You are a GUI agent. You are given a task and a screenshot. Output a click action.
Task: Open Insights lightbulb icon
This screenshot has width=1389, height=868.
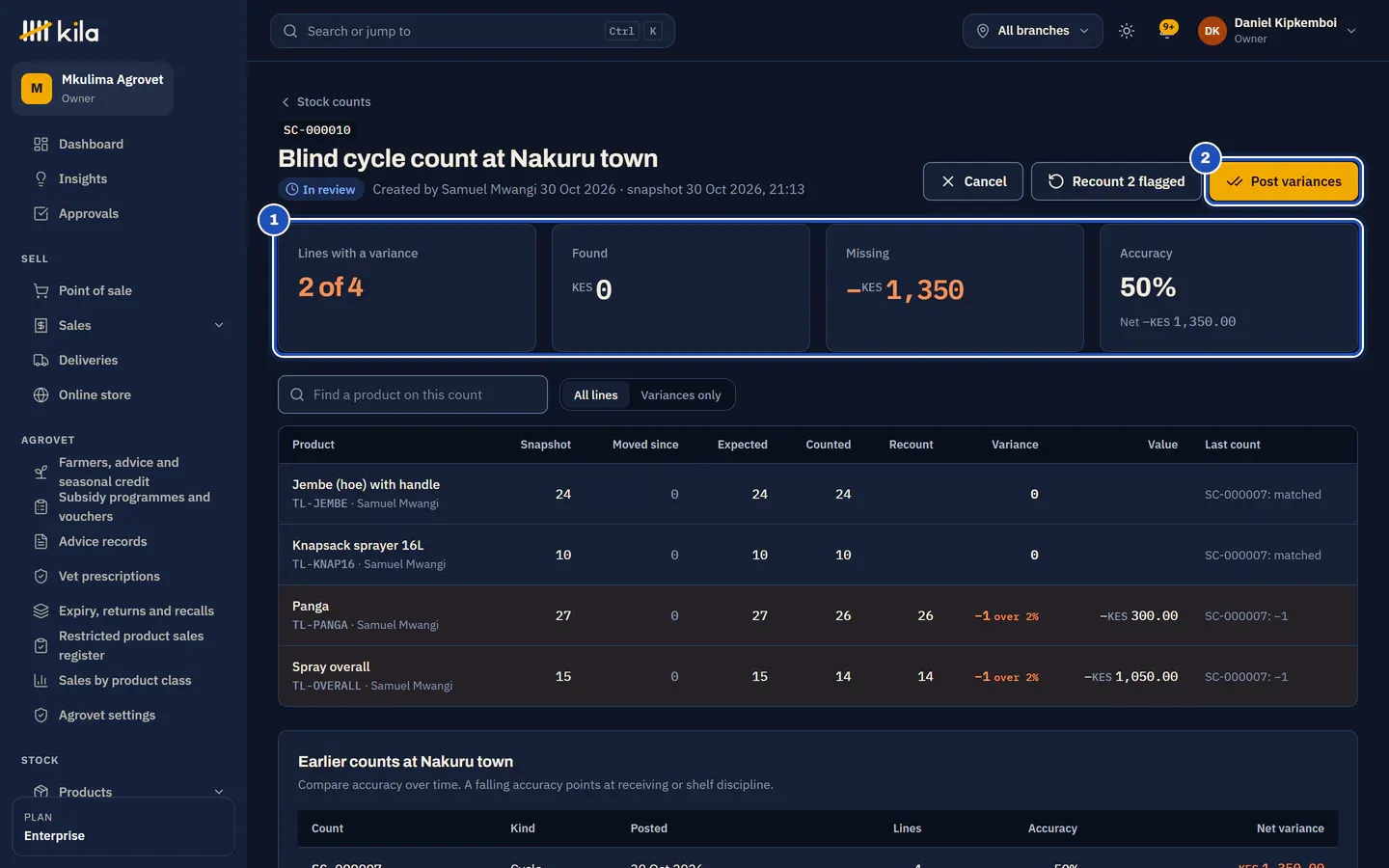(x=41, y=178)
